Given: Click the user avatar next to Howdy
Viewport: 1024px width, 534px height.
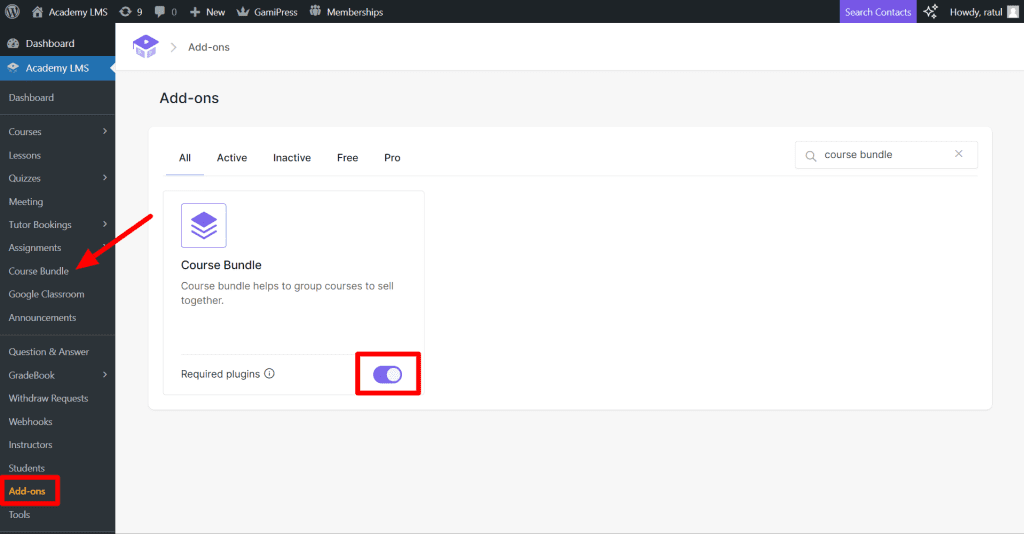Looking at the screenshot, I should (1013, 12).
